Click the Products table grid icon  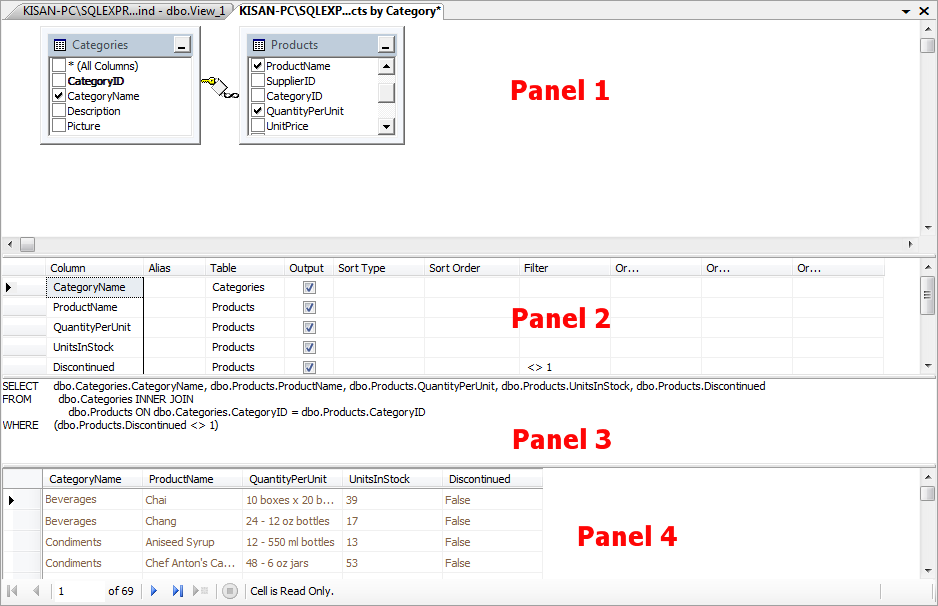pos(258,45)
